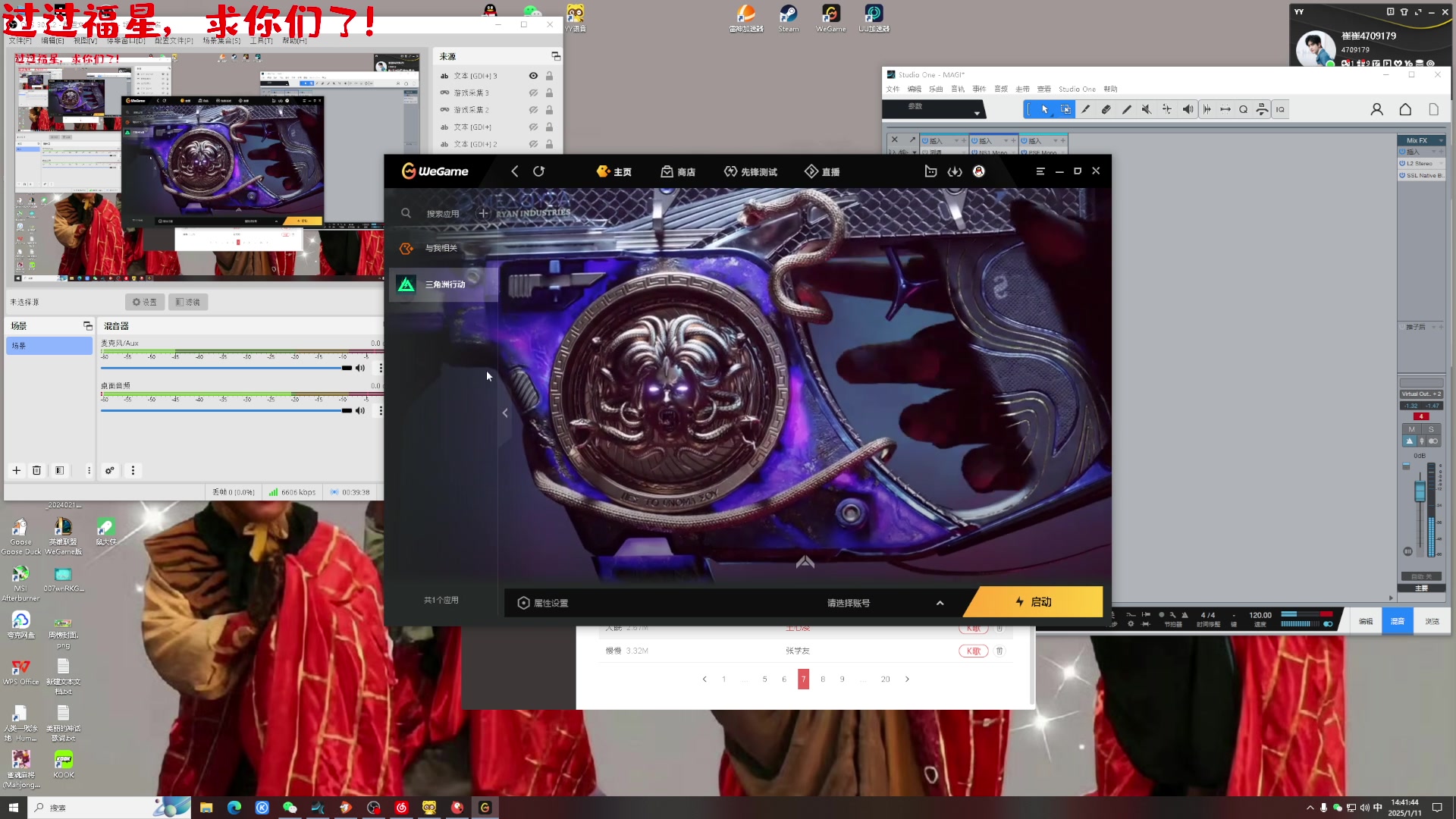Image resolution: width=1456 pixels, height=819 pixels.
Task: Mute the 麦克风/Aux speaker icon in OBS mixer
Action: (360, 368)
